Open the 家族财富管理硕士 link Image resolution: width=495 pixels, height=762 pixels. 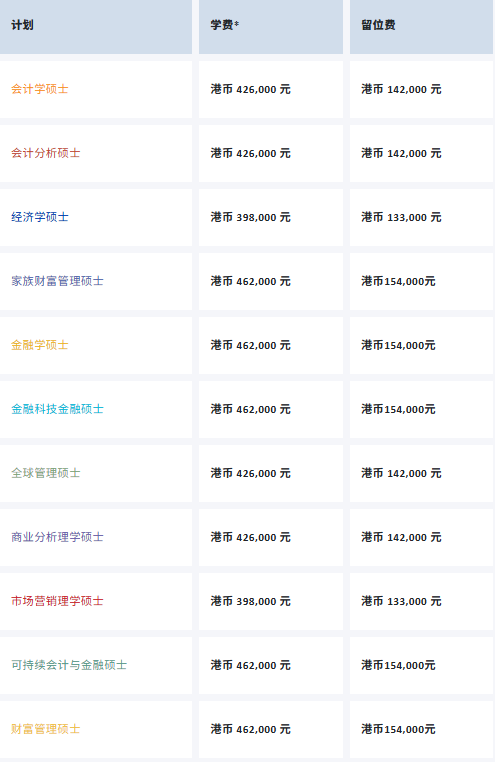57,281
